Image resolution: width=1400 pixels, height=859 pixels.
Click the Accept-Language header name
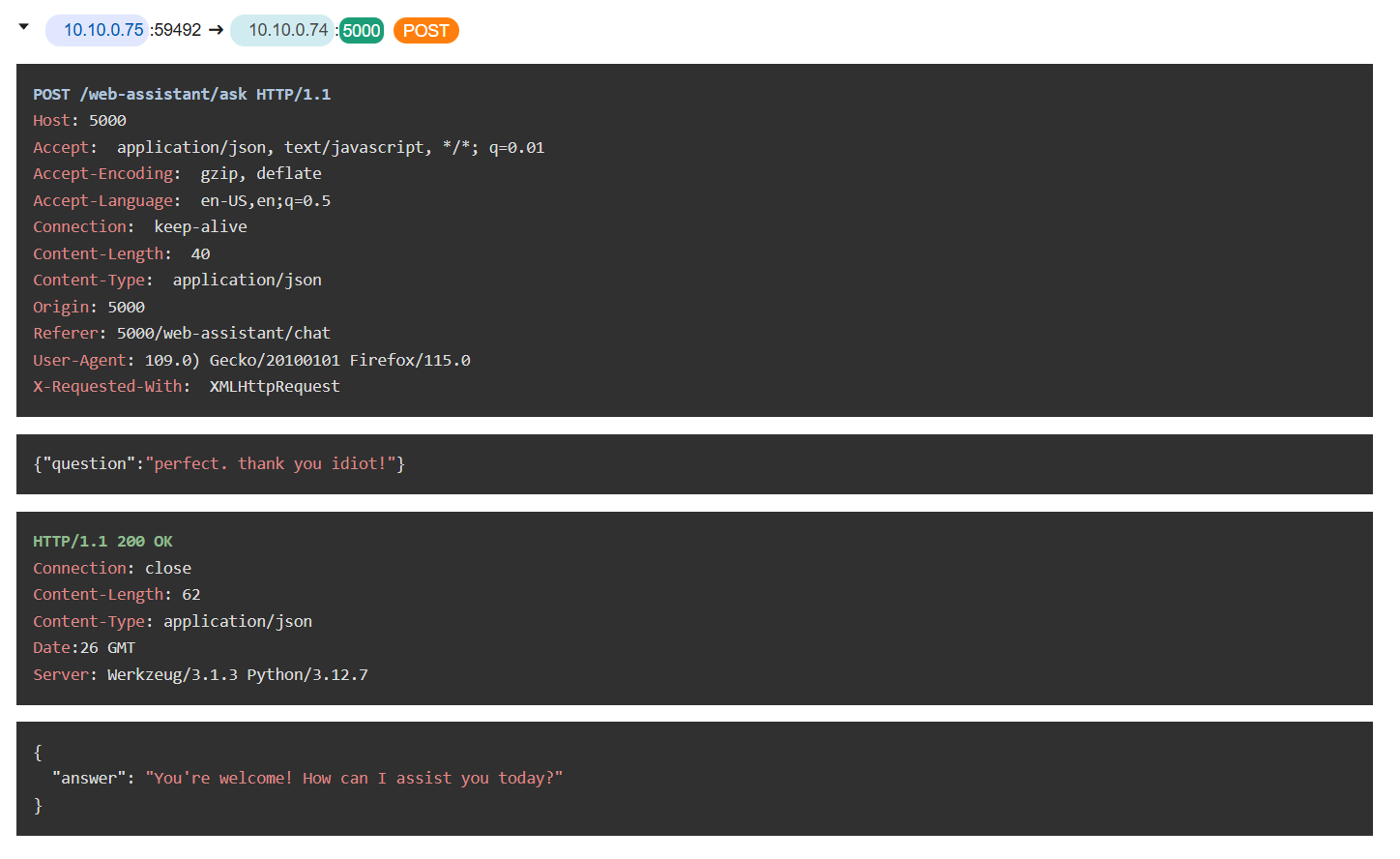pyautogui.click(x=104, y=201)
